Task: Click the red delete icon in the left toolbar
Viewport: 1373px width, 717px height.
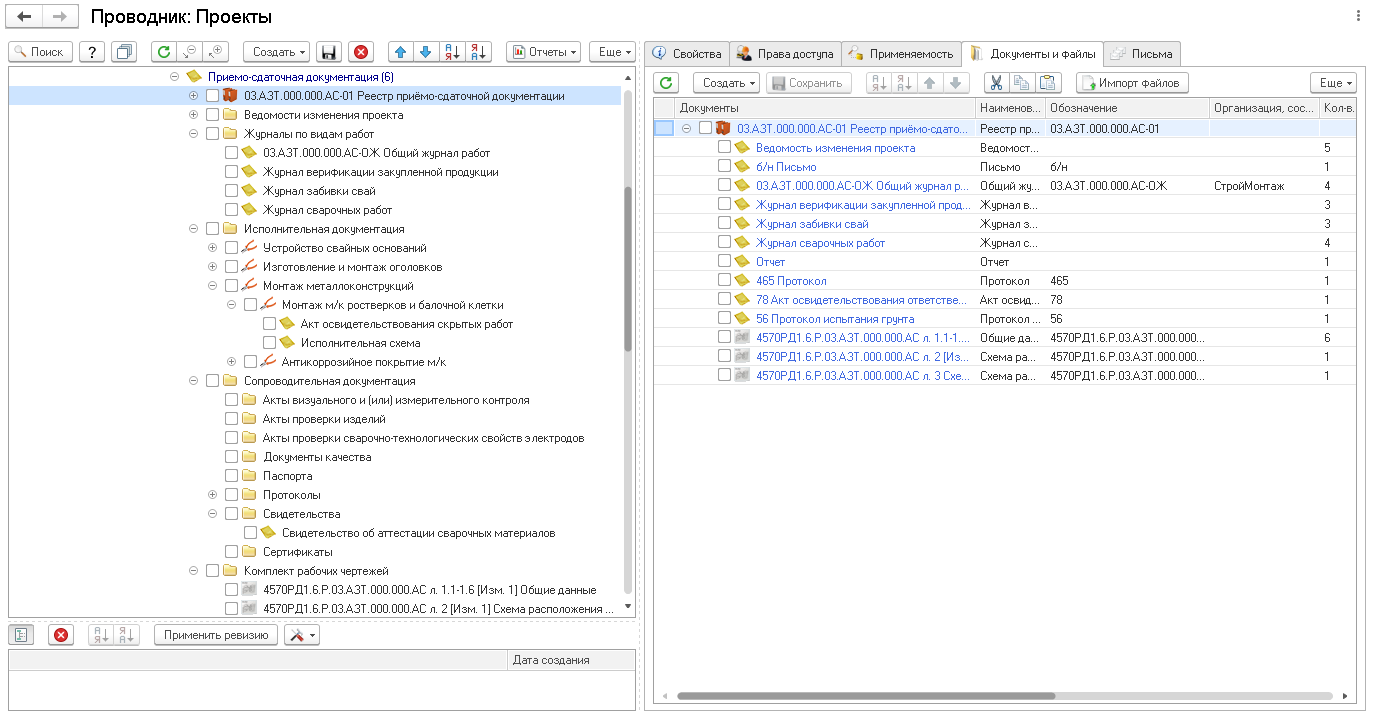Action: pos(360,52)
